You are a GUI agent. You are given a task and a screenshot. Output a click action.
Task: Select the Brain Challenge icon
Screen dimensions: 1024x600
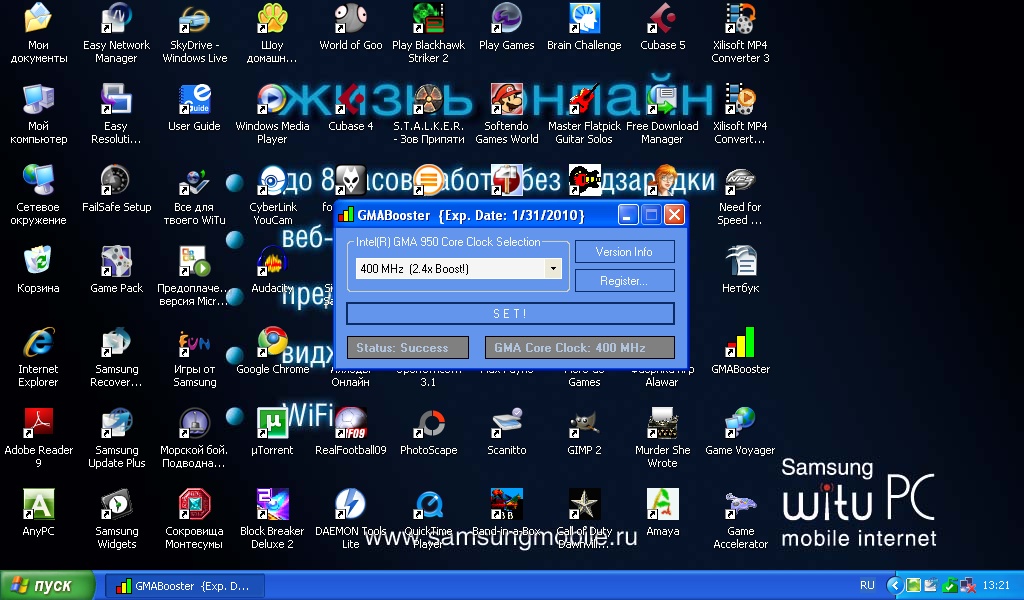pyautogui.click(x=584, y=18)
